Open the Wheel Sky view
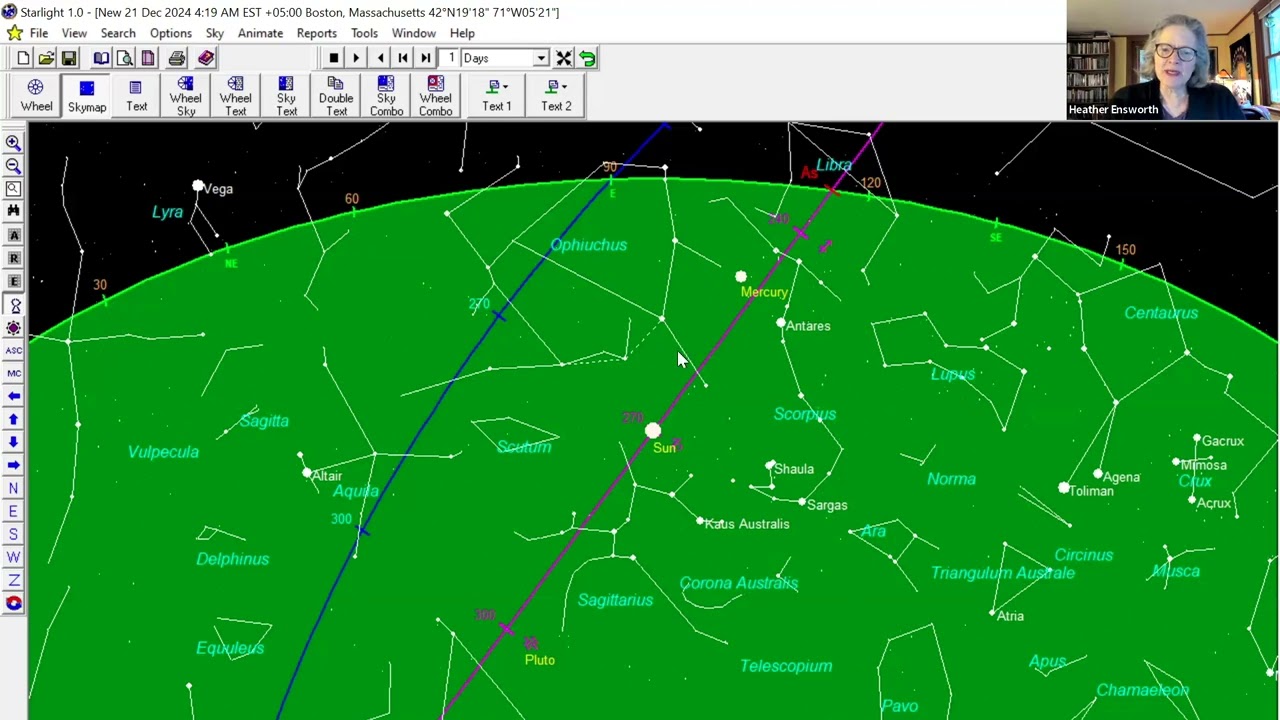The image size is (1280, 720). click(x=186, y=96)
